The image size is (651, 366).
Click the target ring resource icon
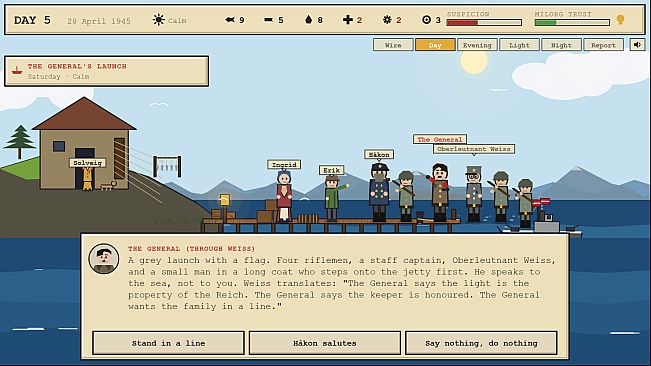[x=426, y=20]
